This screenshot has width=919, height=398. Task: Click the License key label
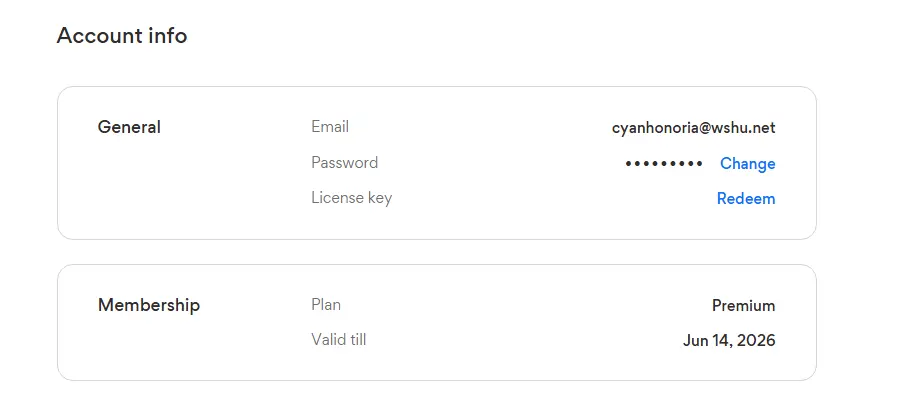click(x=352, y=198)
